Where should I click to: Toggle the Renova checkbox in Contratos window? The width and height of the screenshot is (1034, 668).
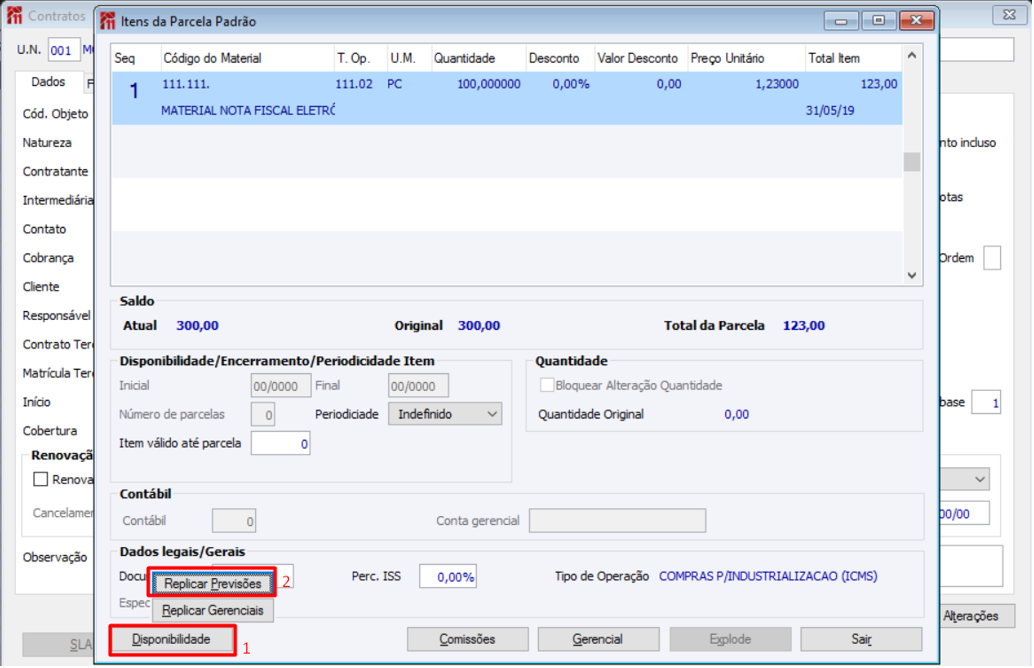point(40,479)
